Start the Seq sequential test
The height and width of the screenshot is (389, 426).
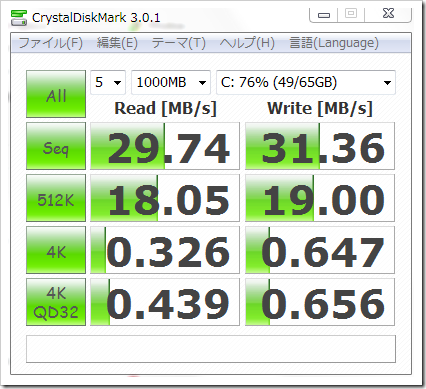pyautogui.click(x=56, y=146)
